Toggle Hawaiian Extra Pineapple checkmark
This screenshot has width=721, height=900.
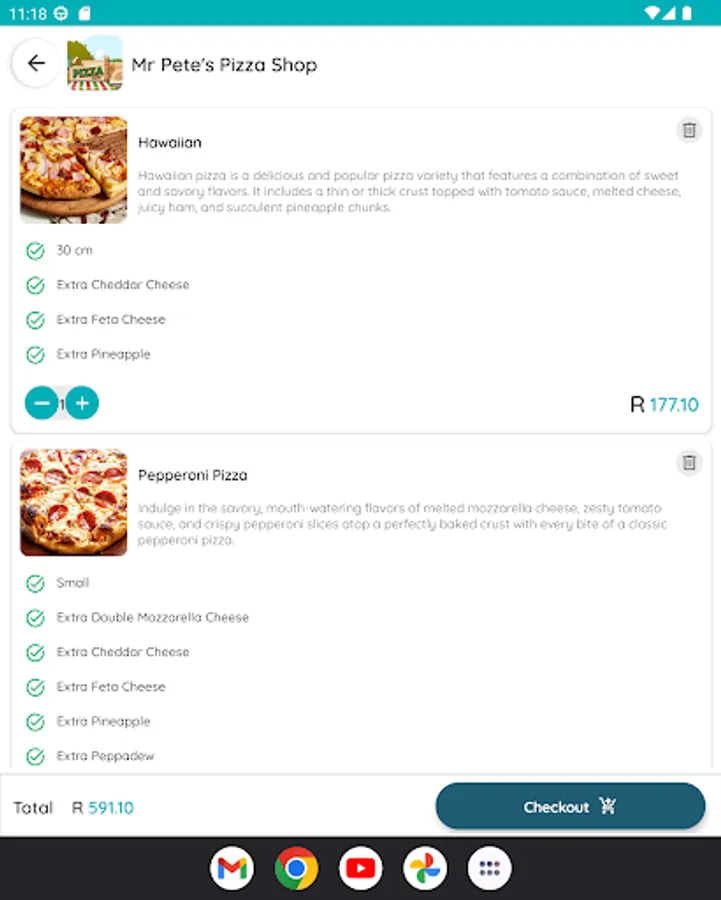pos(36,355)
